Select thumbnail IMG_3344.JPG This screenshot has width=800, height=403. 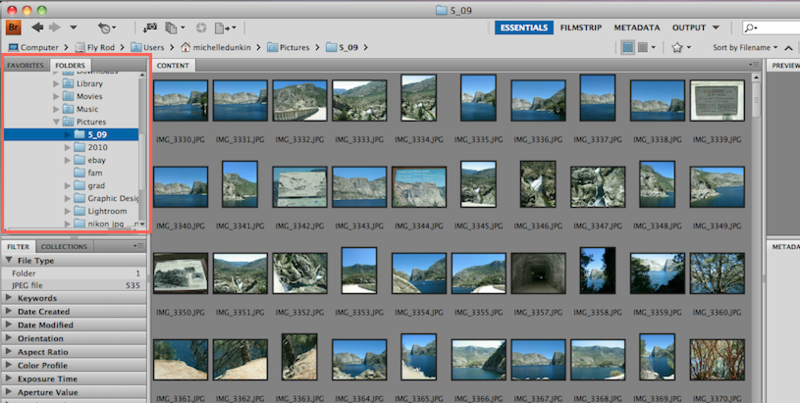[418, 187]
